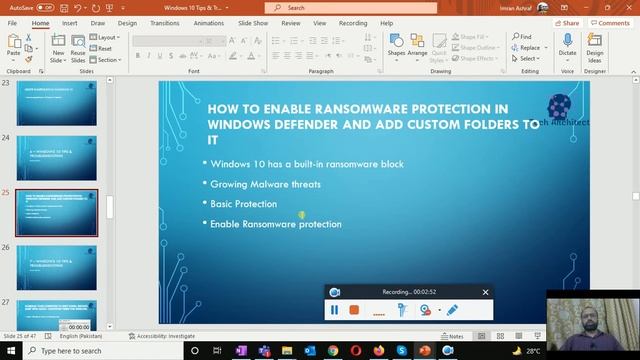
Task: Open Design Ideas pane
Action: click(x=595, y=48)
